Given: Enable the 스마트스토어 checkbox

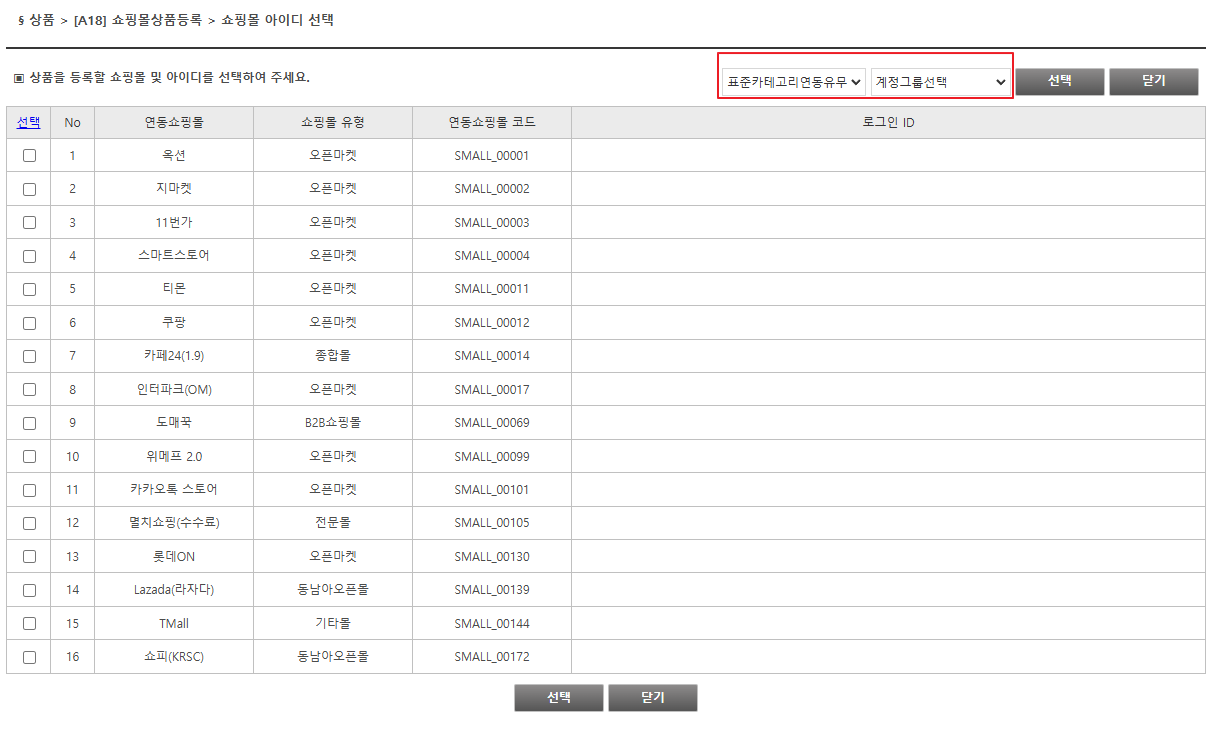Looking at the screenshot, I should pos(29,256).
